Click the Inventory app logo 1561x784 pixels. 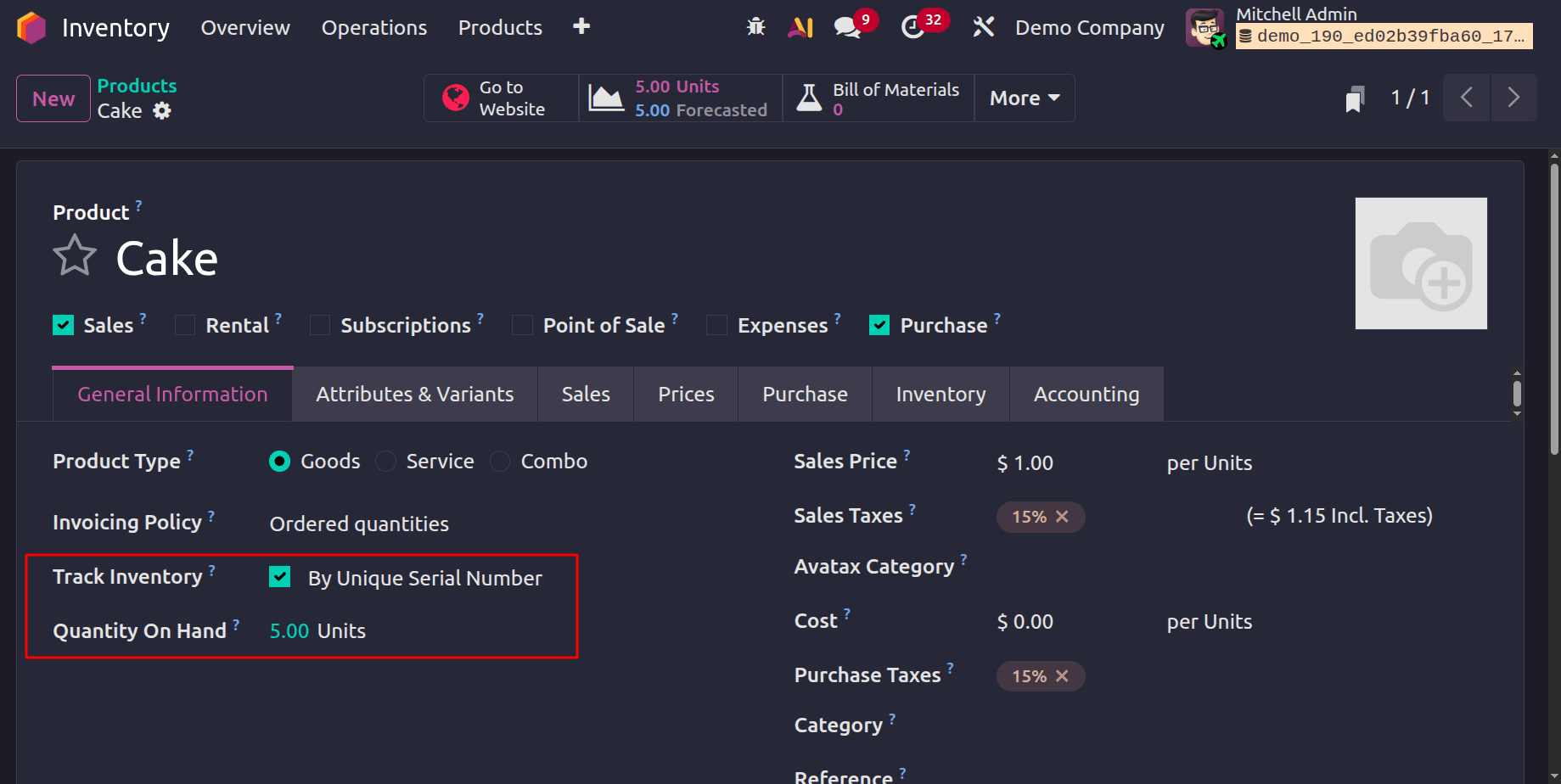pyautogui.click(x=31, y=26)
